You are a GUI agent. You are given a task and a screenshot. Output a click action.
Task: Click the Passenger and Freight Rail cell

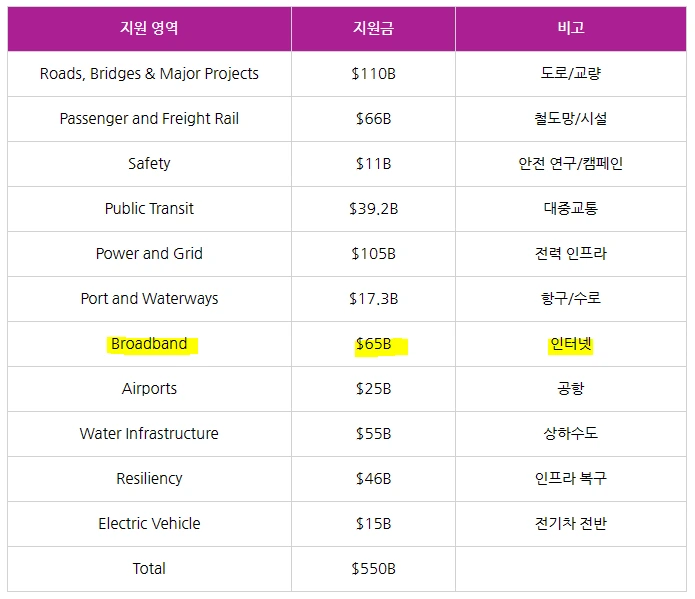click(149, 119)
